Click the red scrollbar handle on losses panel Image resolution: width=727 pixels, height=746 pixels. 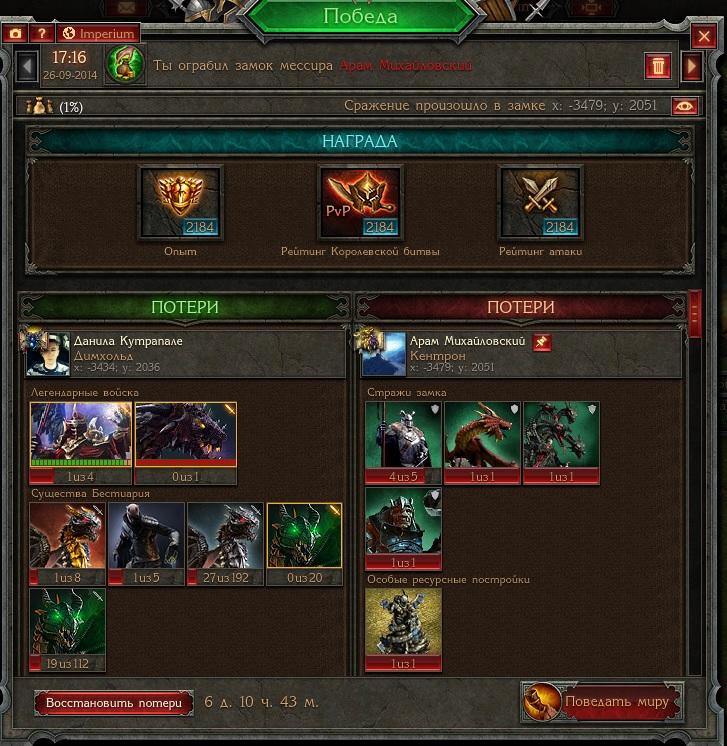pyautogui.click(x=694, y=314)
